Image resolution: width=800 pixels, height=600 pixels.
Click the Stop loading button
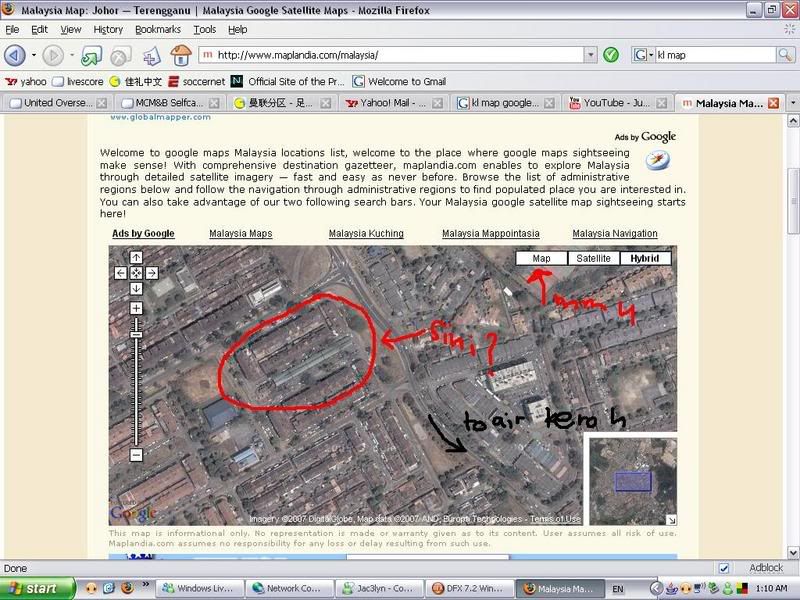120,56
